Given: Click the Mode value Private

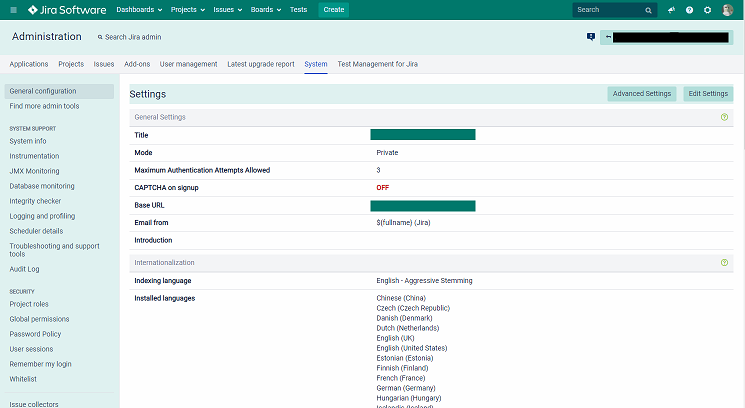Looking at the screenshot, I should pos(387,152).
